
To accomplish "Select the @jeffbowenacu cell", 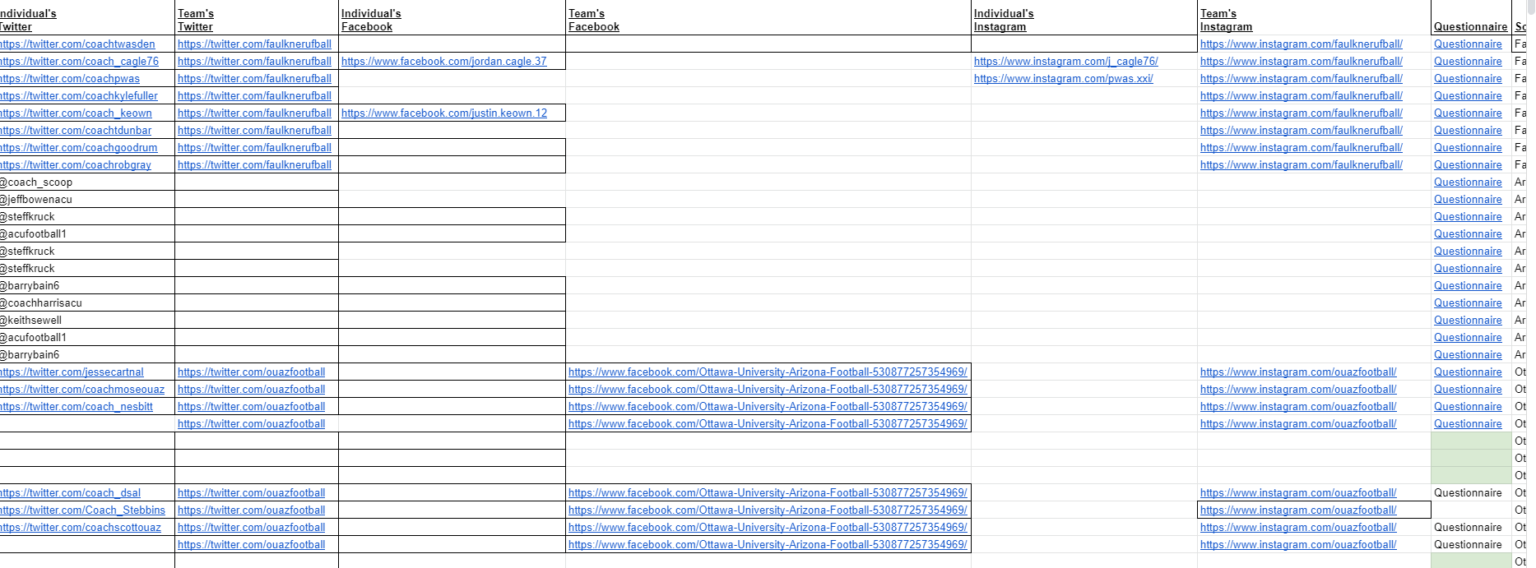I will click(x=87, y=199).
